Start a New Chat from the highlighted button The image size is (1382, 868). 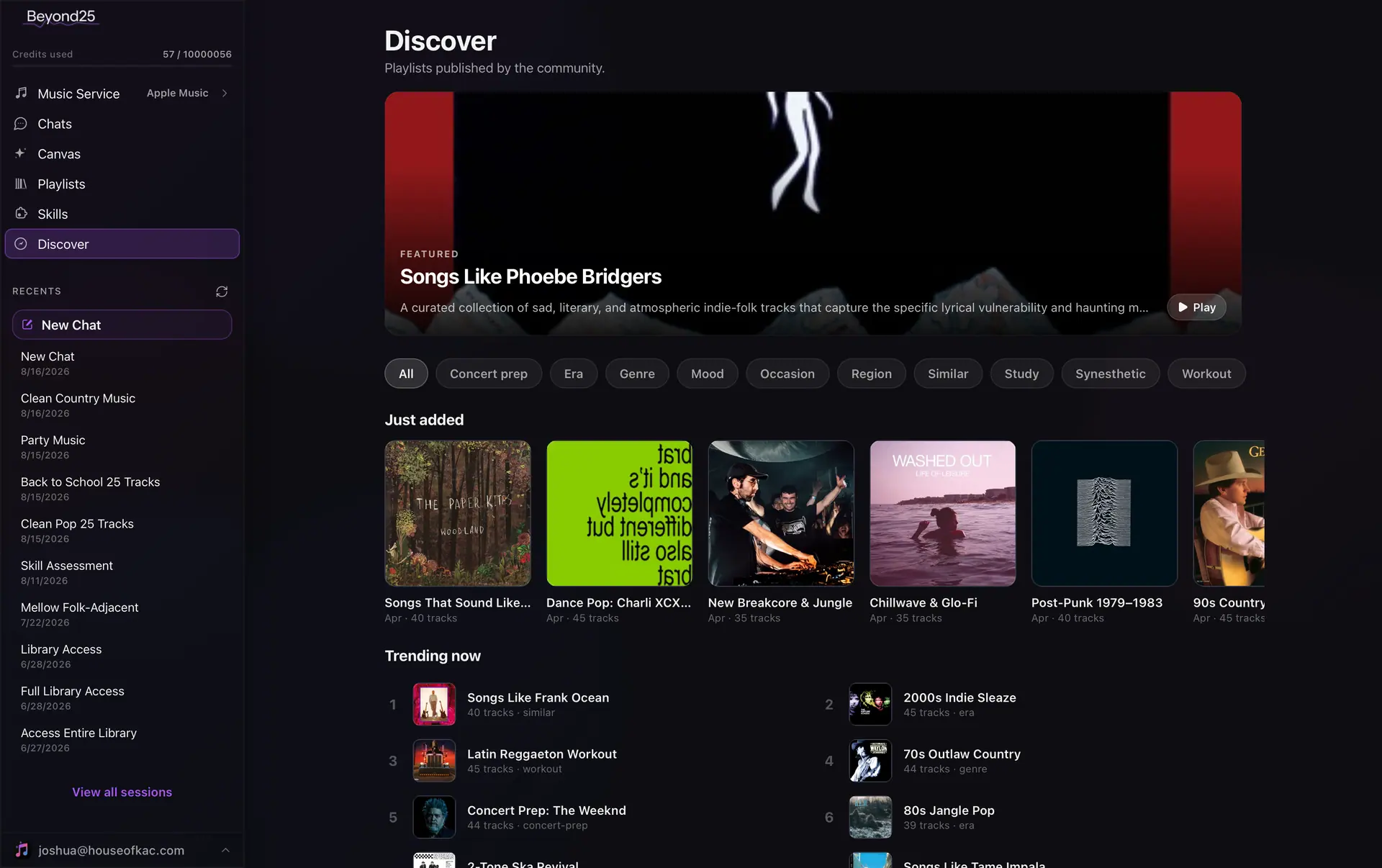pos(122,325)
